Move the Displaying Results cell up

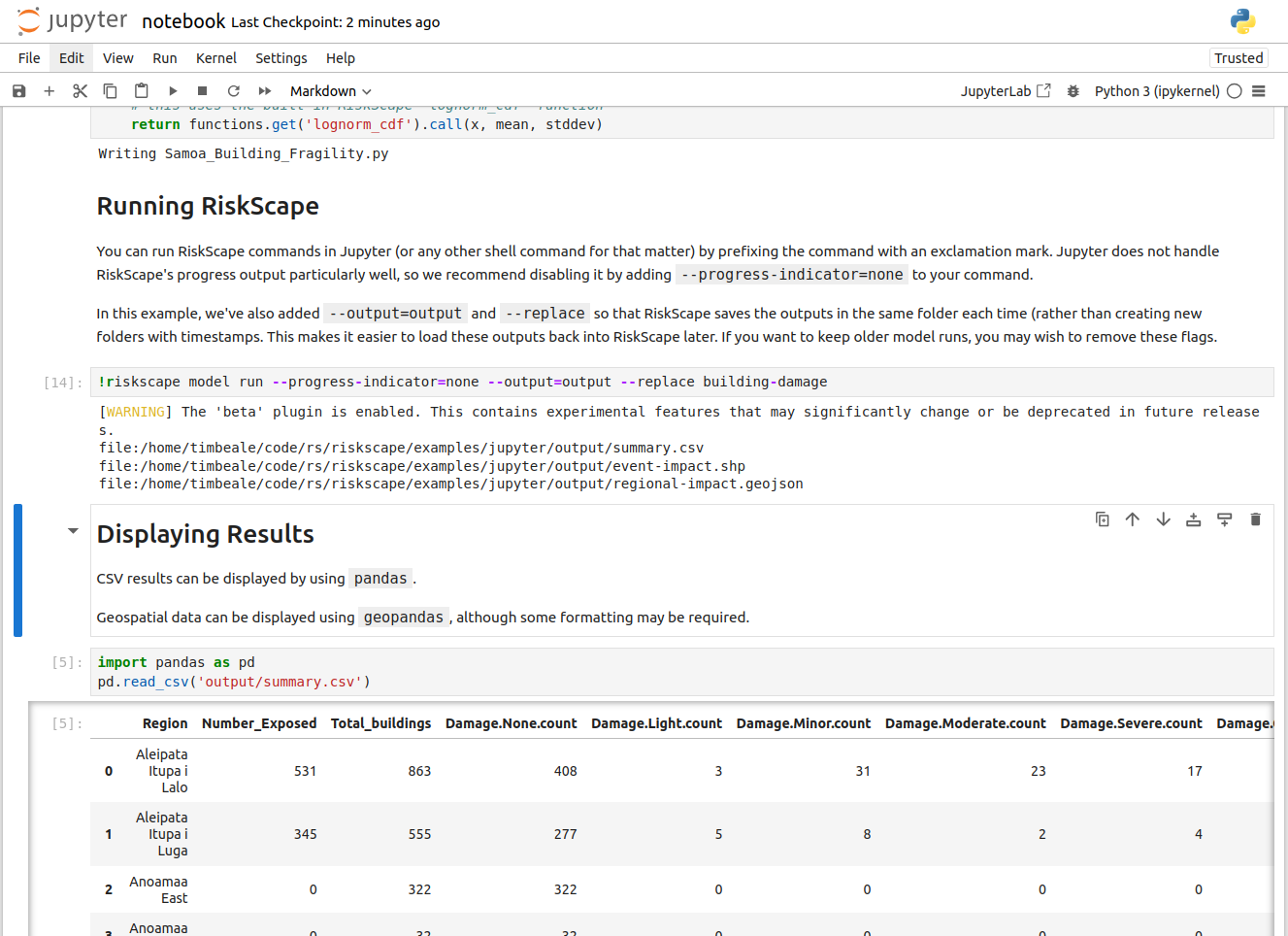1133,519
